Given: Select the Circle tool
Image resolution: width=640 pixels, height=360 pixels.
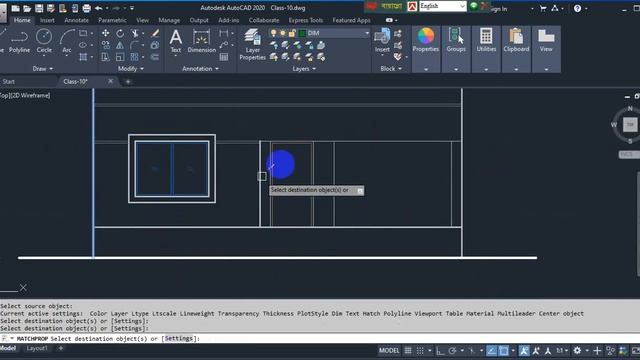Looking at the screenshot, I should point(44,42).
